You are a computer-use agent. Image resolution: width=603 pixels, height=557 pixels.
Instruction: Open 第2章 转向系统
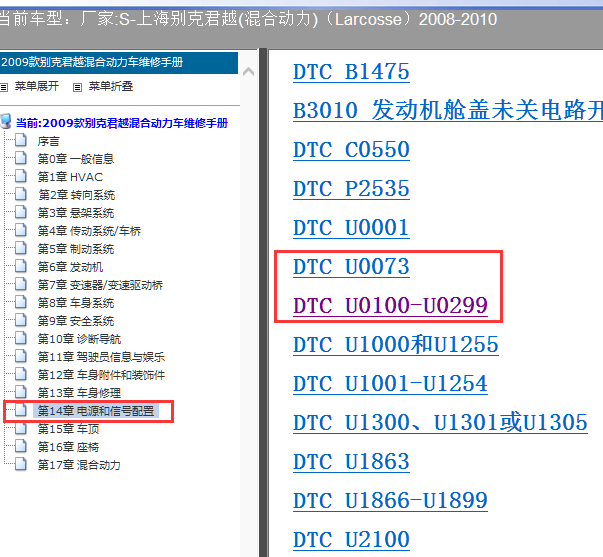[x=77, y=195]
